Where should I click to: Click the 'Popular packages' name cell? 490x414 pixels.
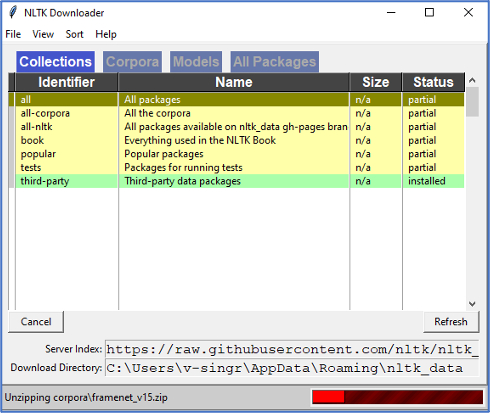click(234, 154)
